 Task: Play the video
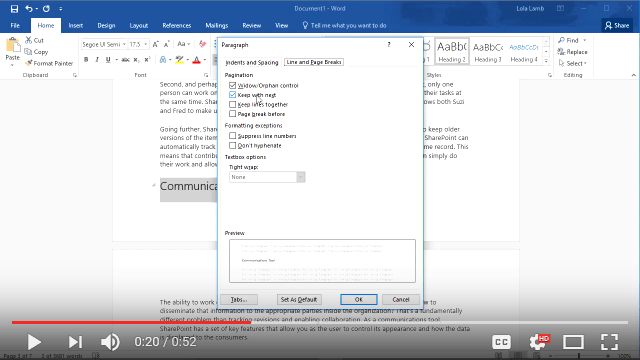(34, 342)
